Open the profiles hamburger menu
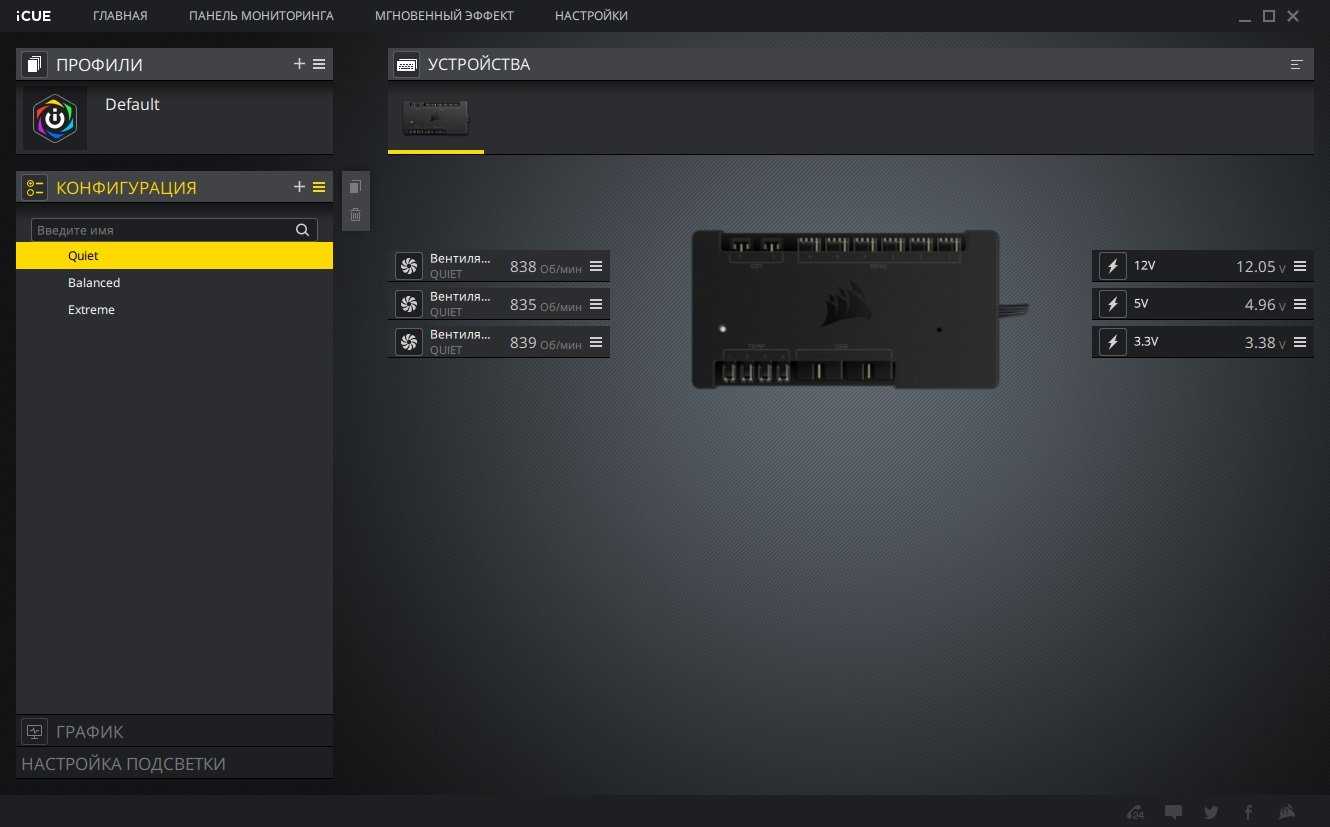Image resolution: width=1330 pixels, height=827 pixels. 319,64
